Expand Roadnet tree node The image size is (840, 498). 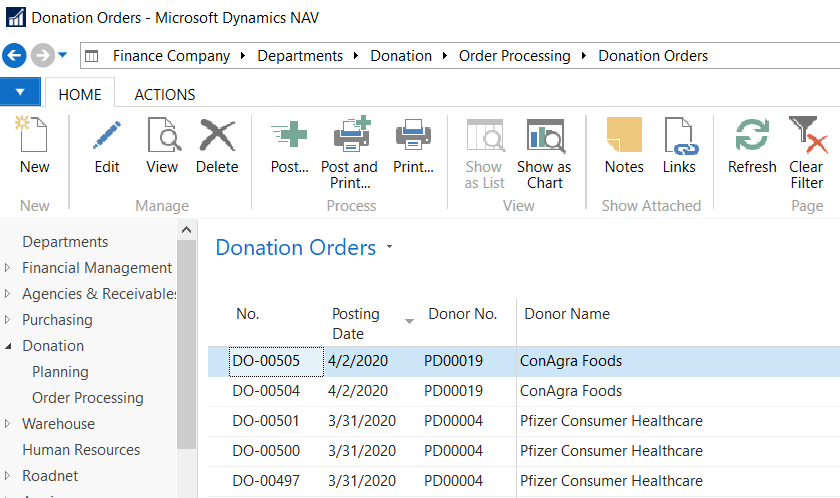tap(8, 476)
